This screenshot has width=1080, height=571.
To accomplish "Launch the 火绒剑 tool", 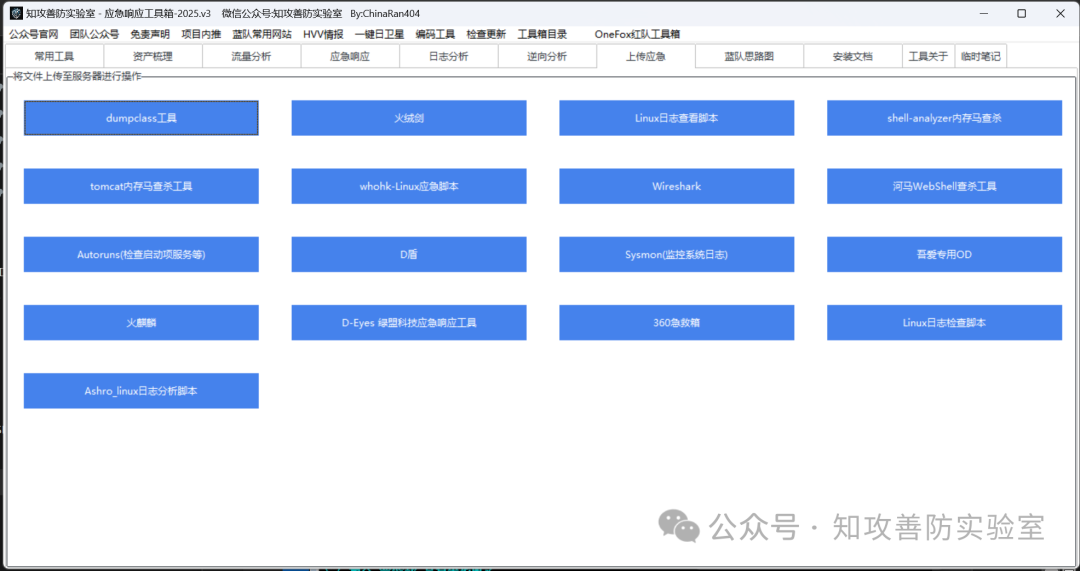I will pos(409,118).
